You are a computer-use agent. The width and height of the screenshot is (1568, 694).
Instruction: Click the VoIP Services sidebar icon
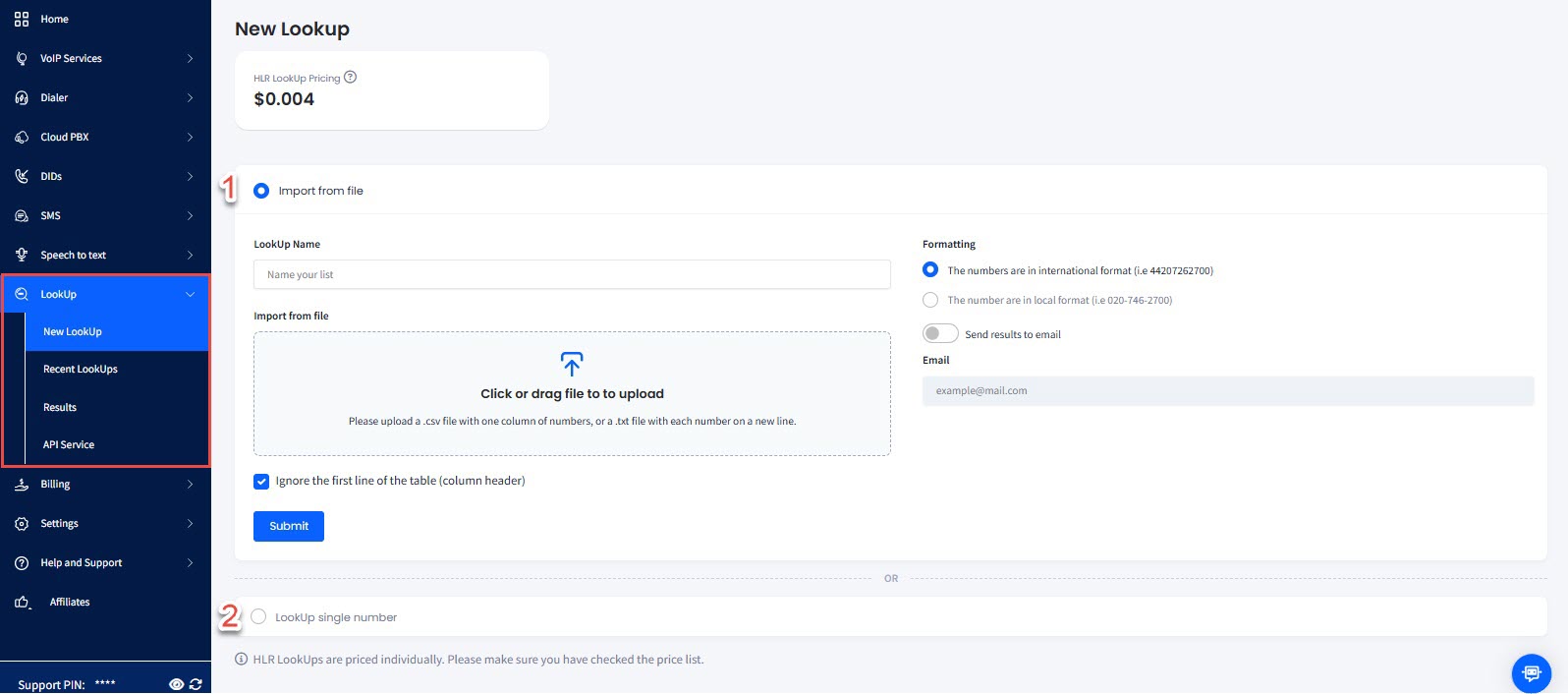pos(22,58)
